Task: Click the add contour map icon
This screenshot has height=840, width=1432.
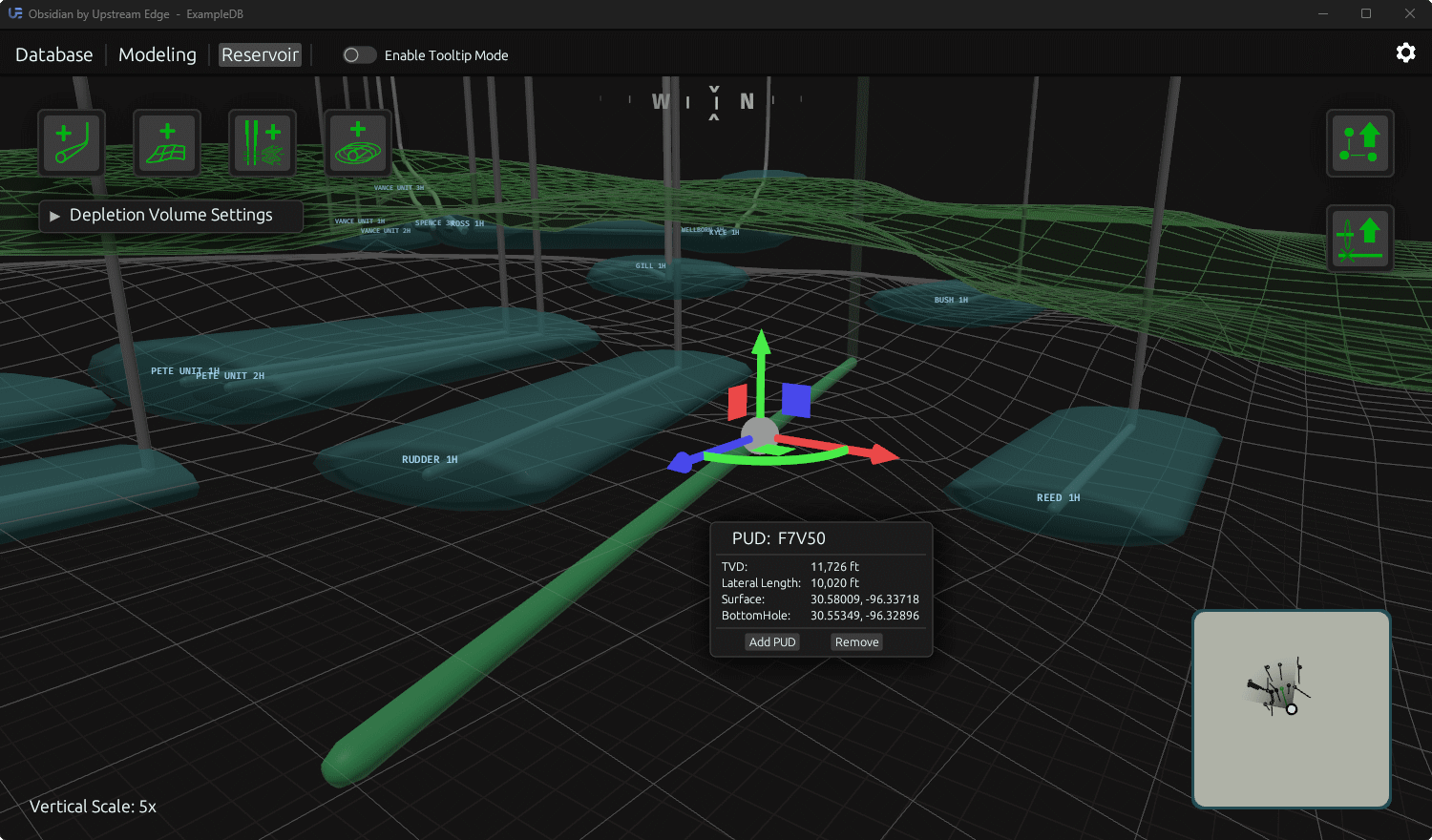Action: click(358, 143)
